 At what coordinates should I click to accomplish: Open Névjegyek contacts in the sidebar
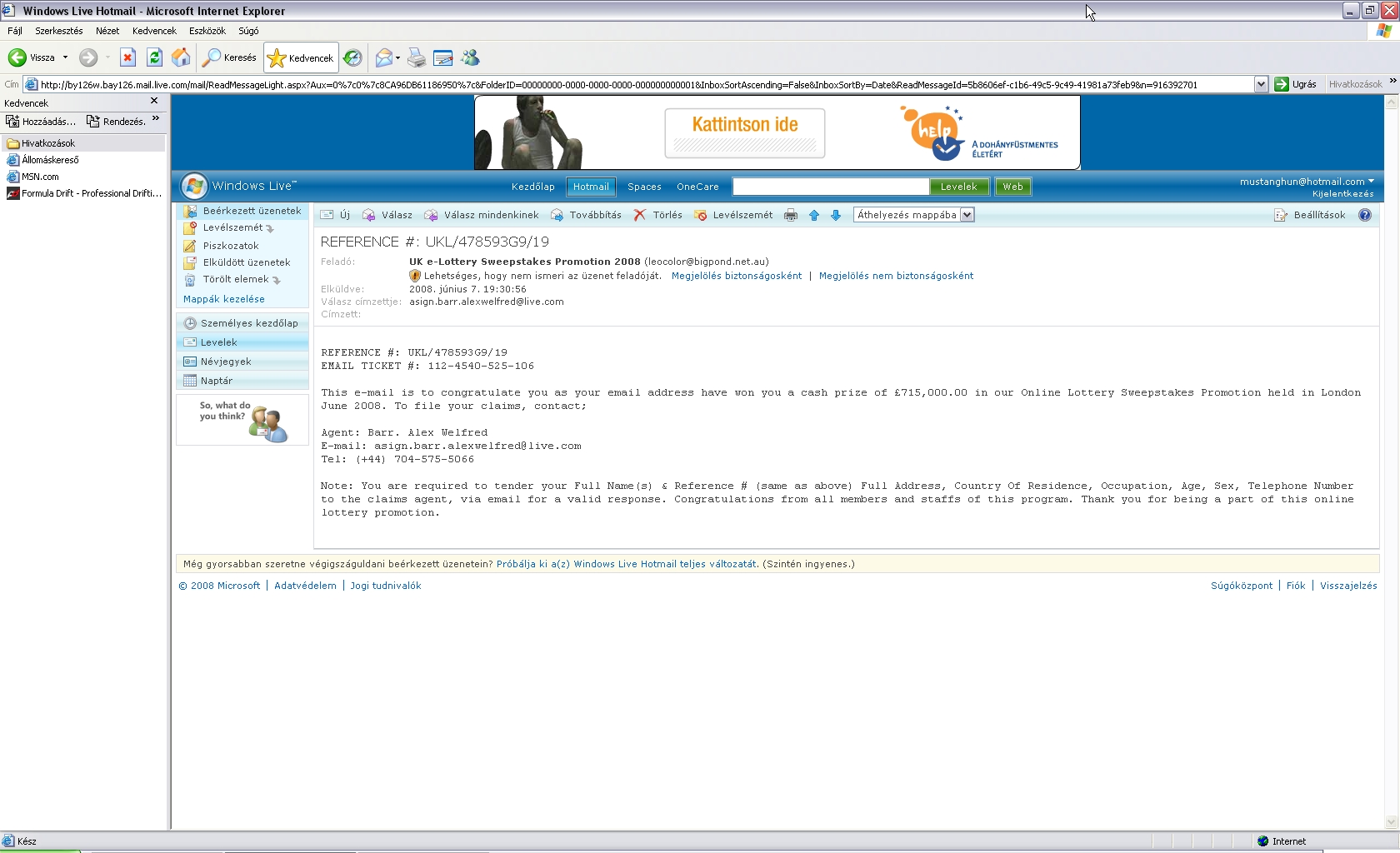point(242,362)
